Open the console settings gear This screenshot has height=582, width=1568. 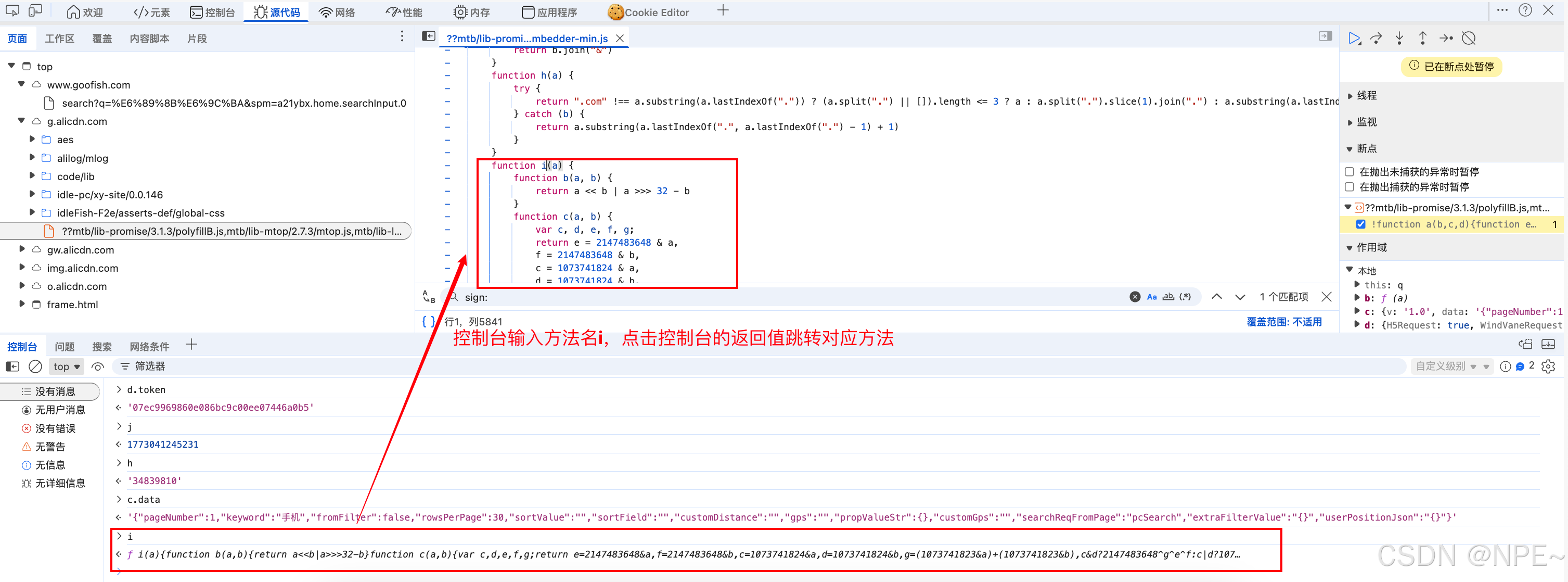click(1549, 366)
